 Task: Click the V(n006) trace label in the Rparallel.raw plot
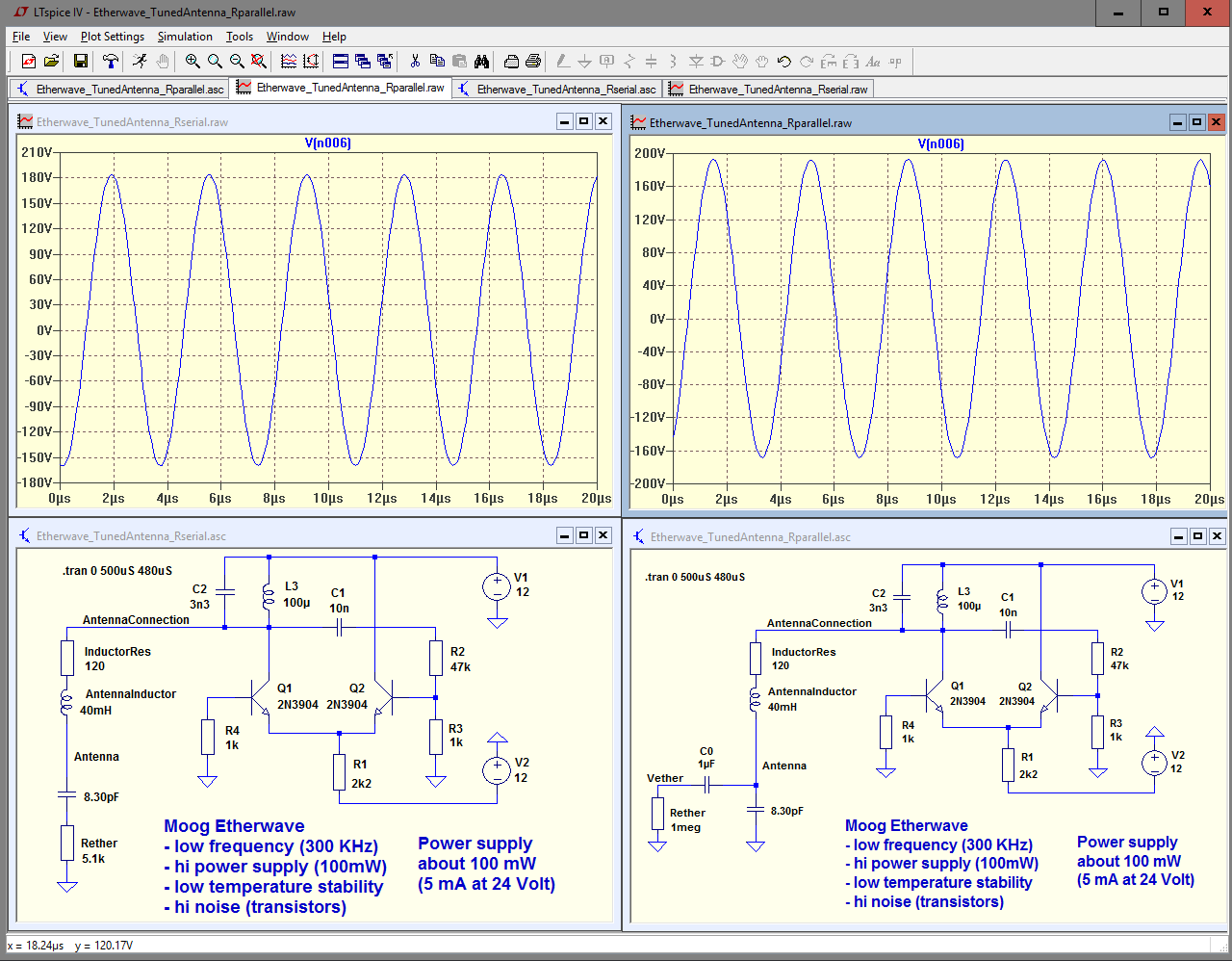coord(940,144)
